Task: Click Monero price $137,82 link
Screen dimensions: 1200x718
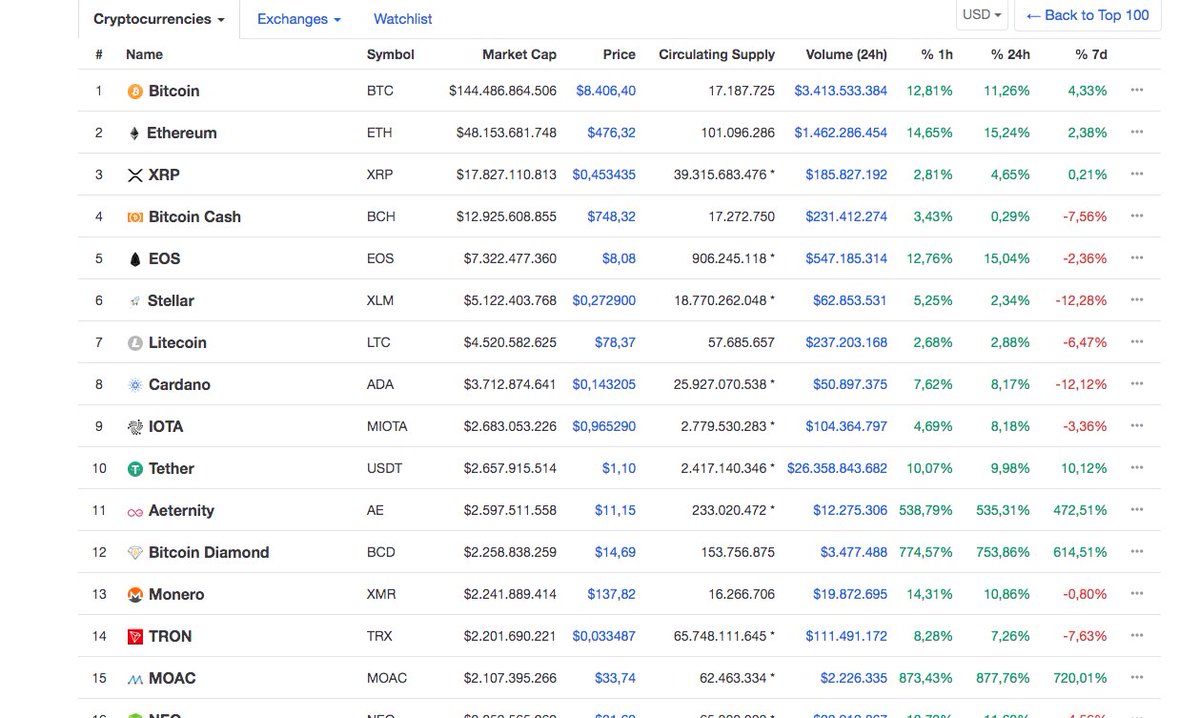Action: click(612, 595)
